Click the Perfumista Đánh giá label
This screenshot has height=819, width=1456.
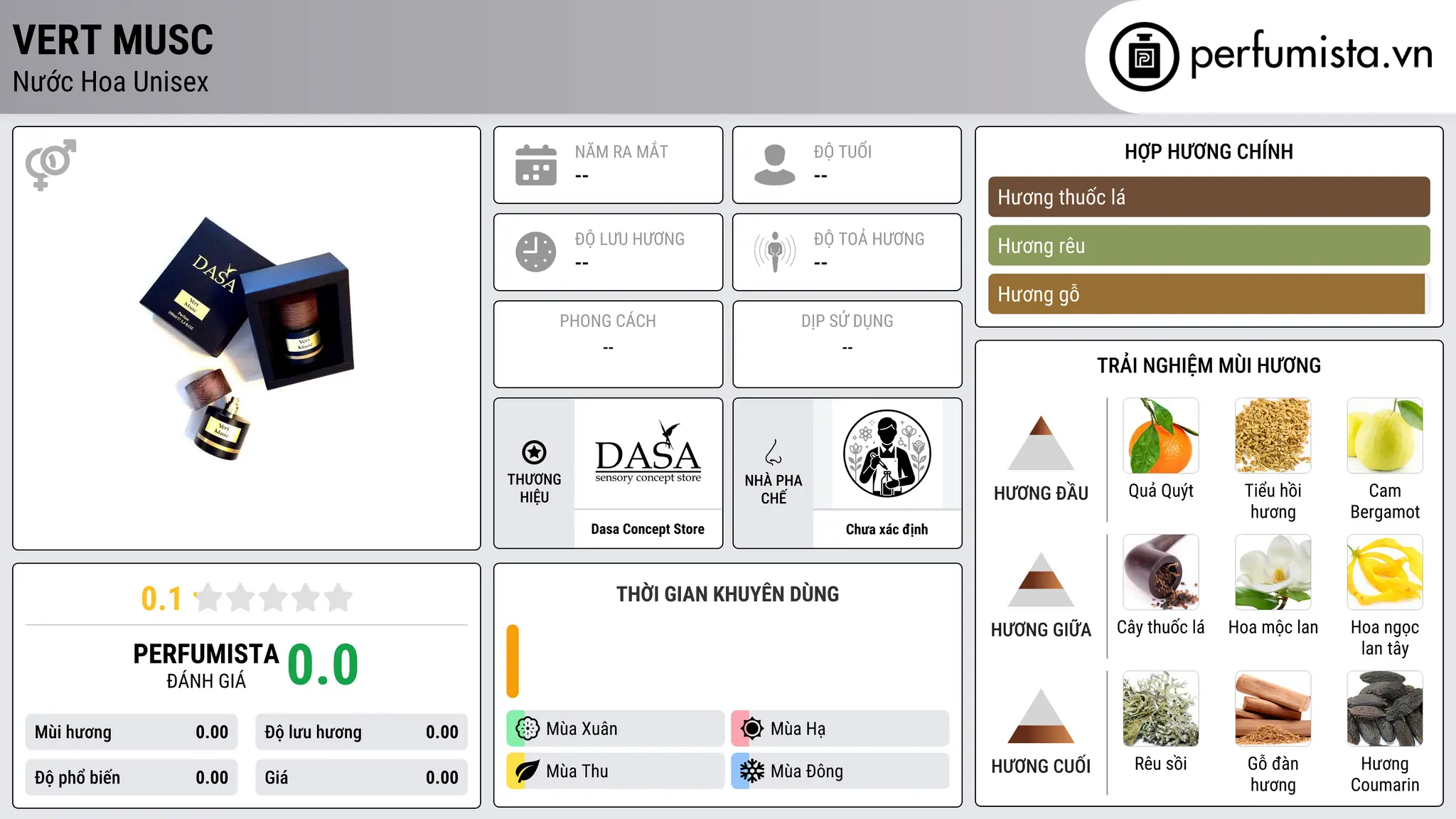(x=206, y=665)
